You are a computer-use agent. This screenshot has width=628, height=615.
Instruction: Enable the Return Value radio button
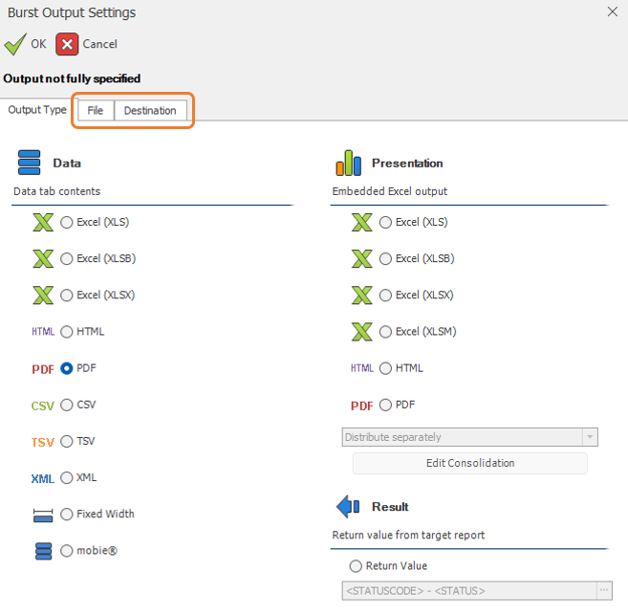pos(355,566)
